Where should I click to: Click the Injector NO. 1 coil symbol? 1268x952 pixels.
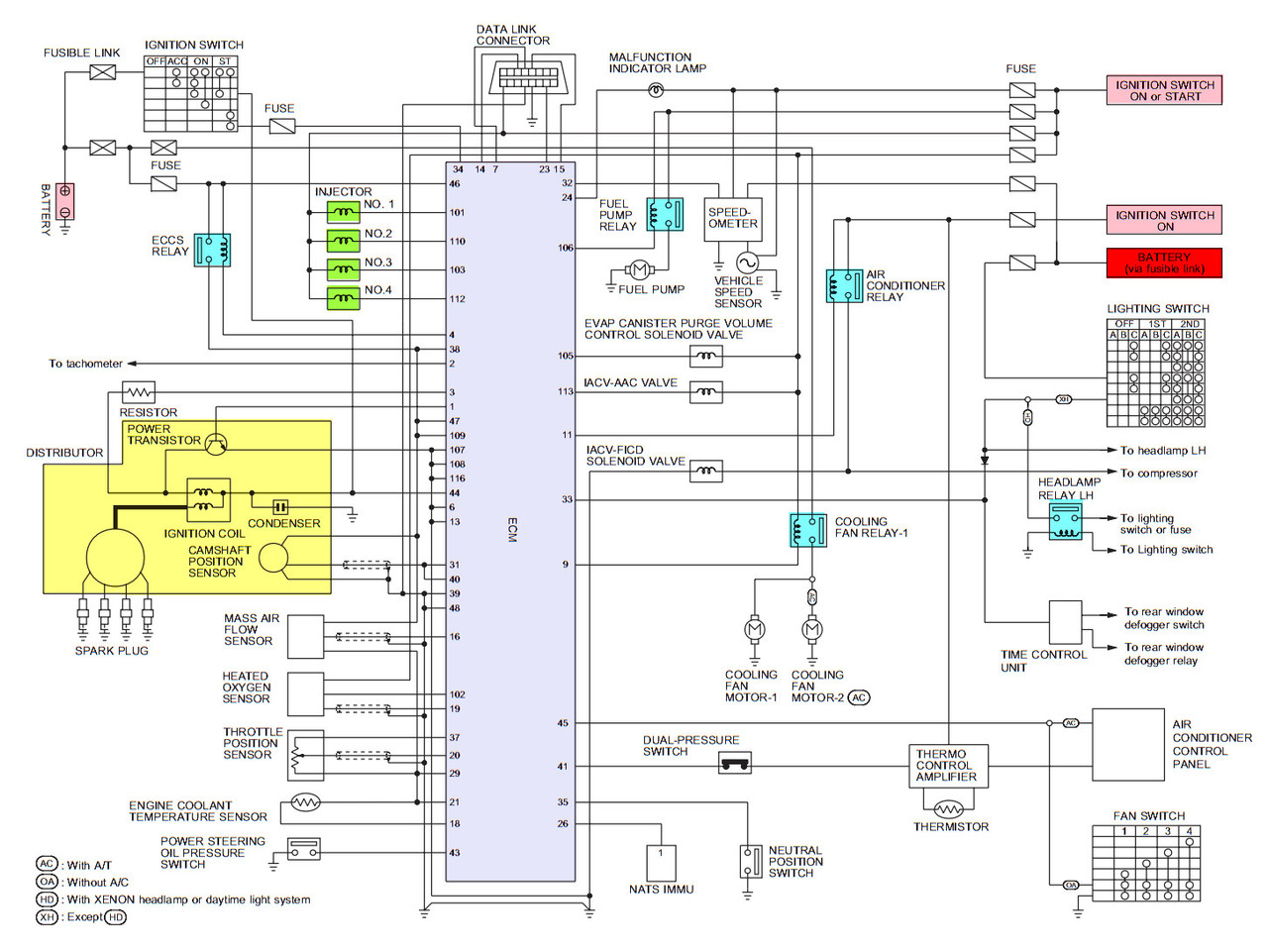point(344,212)
